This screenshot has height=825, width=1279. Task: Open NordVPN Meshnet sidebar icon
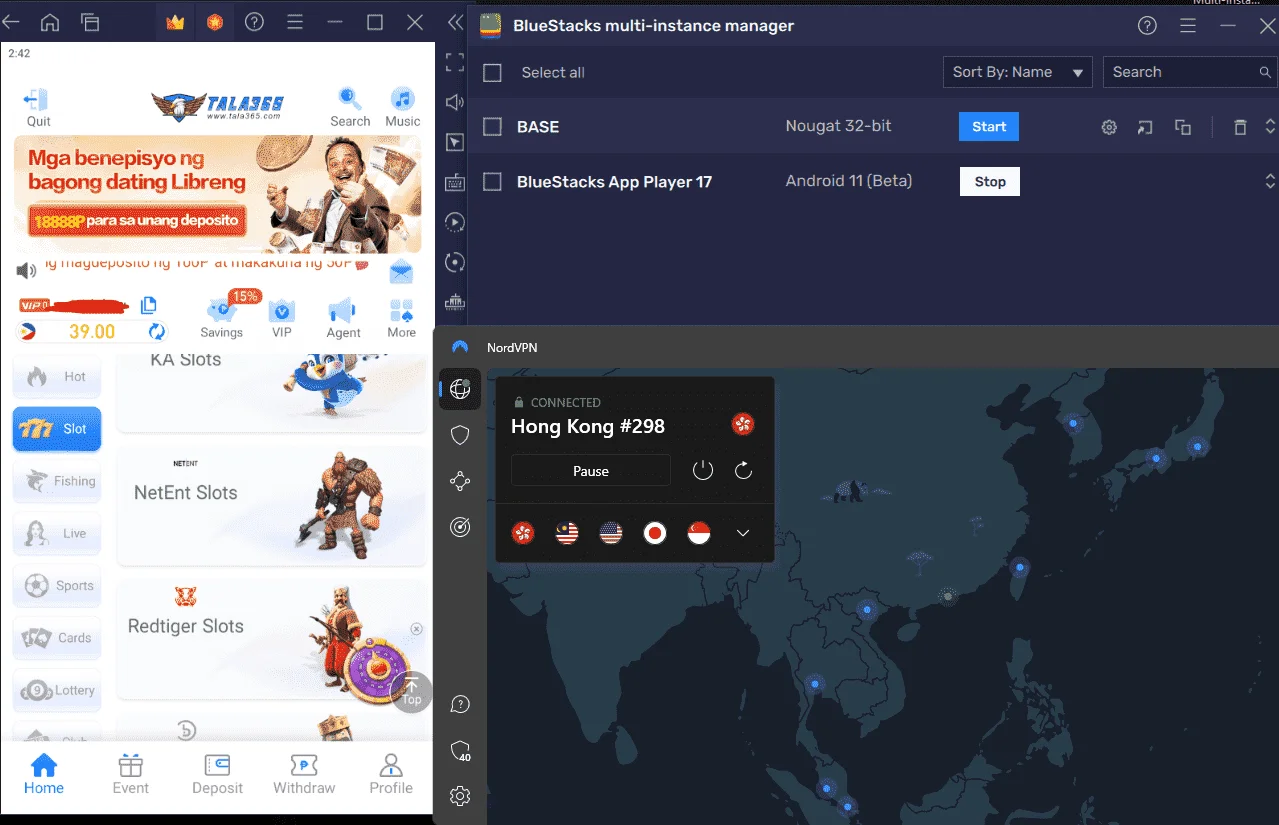coord(460,481)
